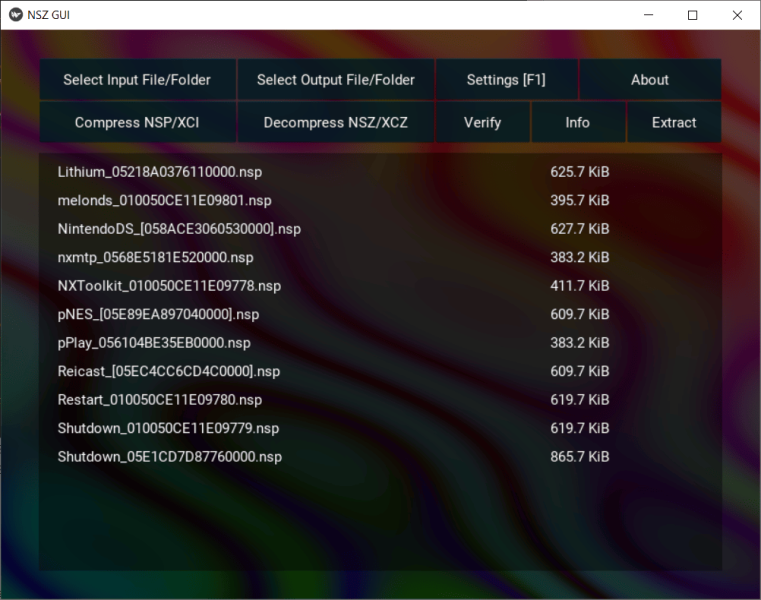
Task: Click the 625.7 KiB size of Lithium
Action: tap(579, 172)
